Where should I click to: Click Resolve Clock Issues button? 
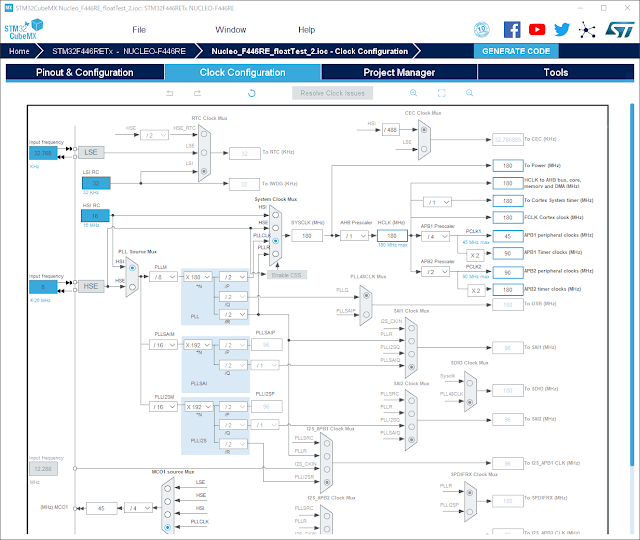[333, 93]
